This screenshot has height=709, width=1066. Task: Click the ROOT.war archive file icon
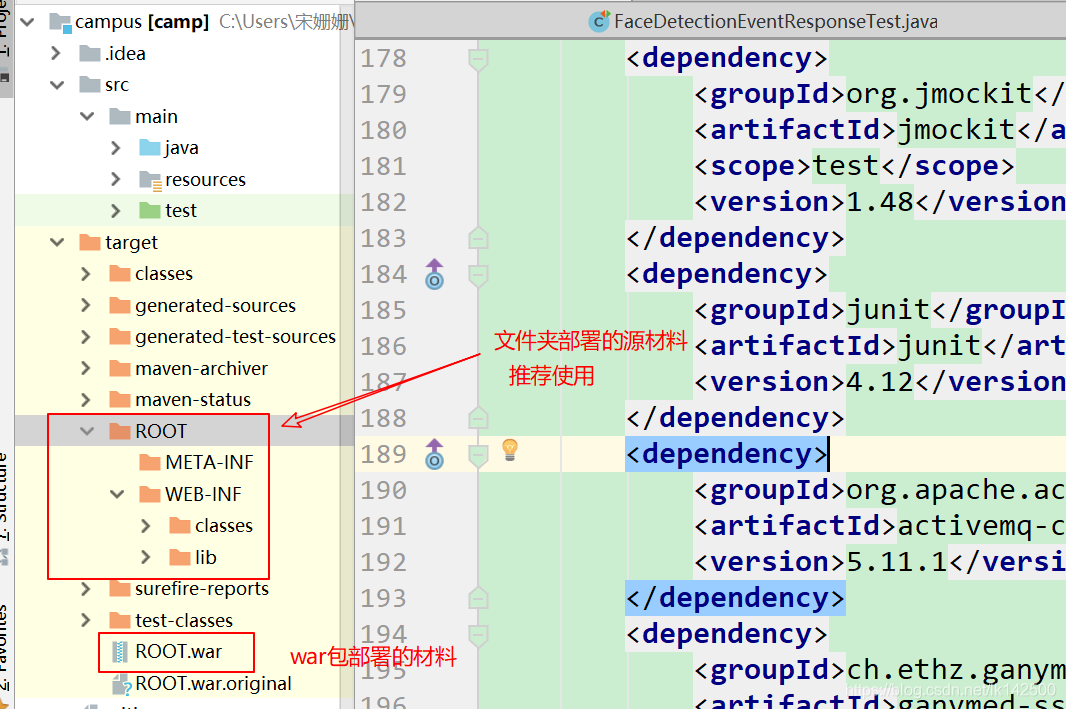120,651
